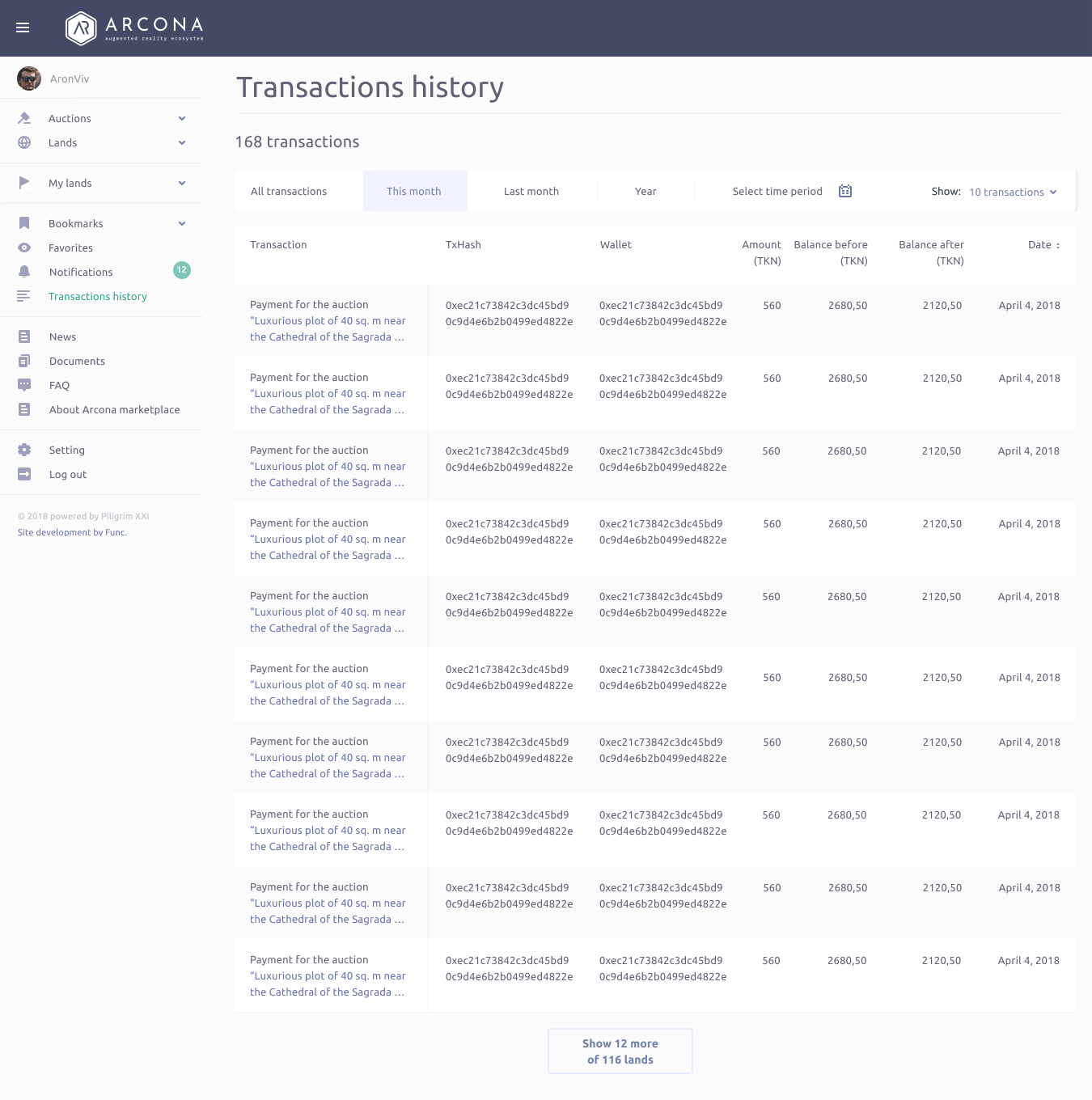Open the hamburger menu icon
The width and height of the screenshot is (1092, 1100).
(23, 27)
